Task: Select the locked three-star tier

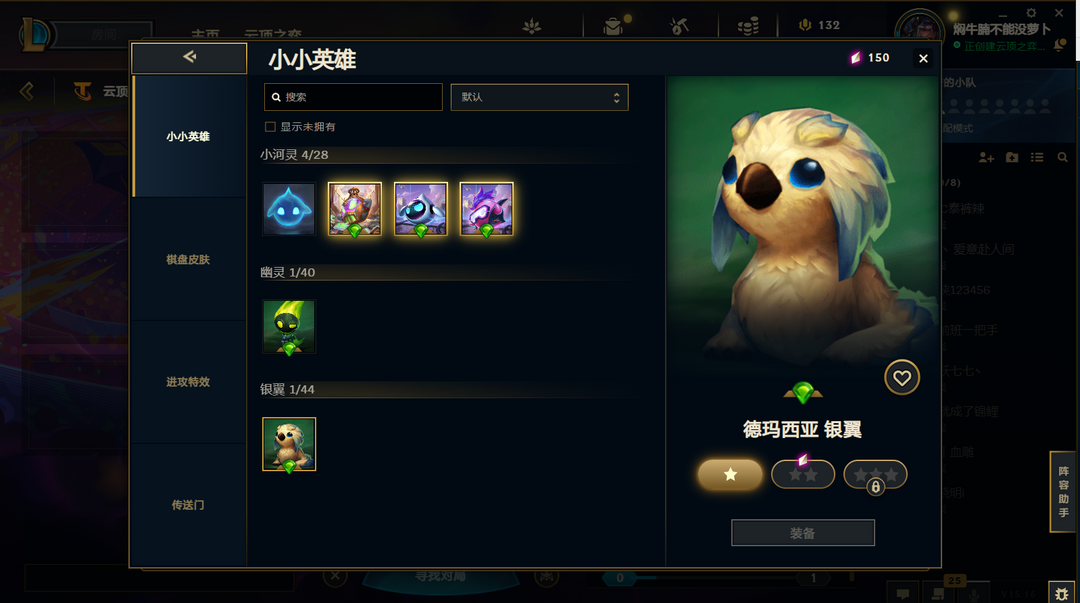Action: (x=875, y=474)
